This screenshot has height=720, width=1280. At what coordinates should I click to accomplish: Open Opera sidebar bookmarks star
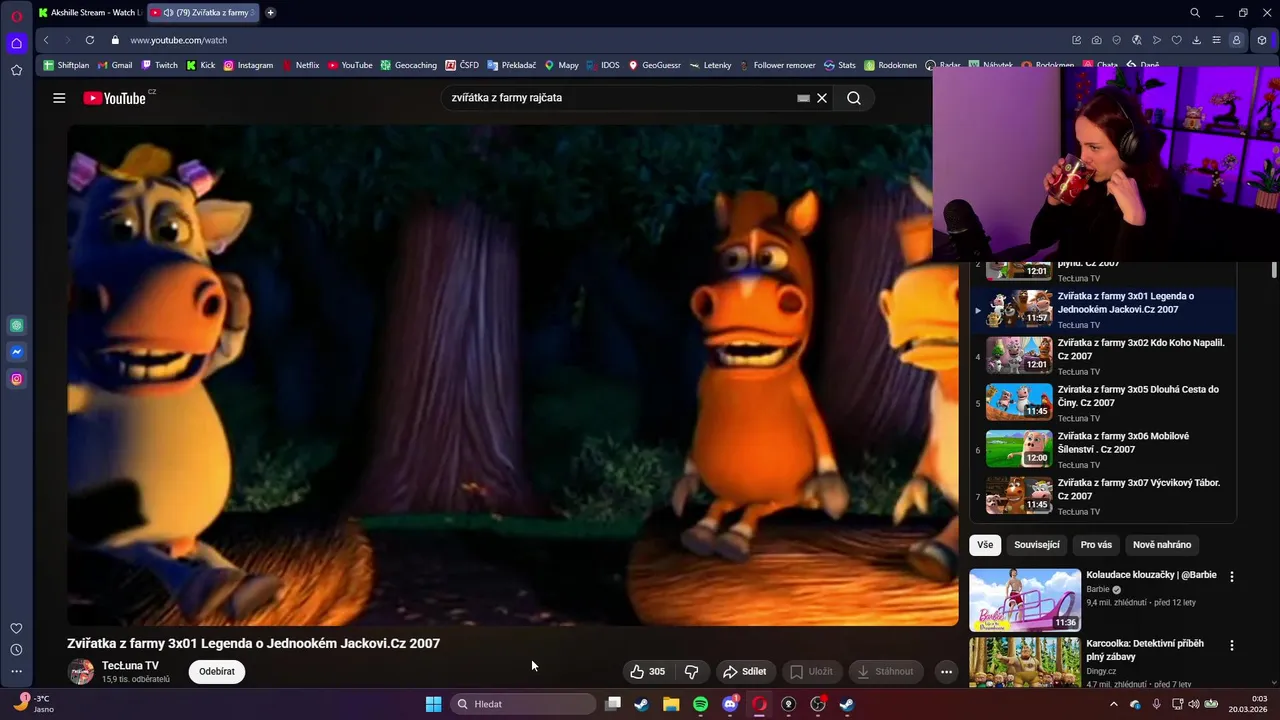(16, 70)
